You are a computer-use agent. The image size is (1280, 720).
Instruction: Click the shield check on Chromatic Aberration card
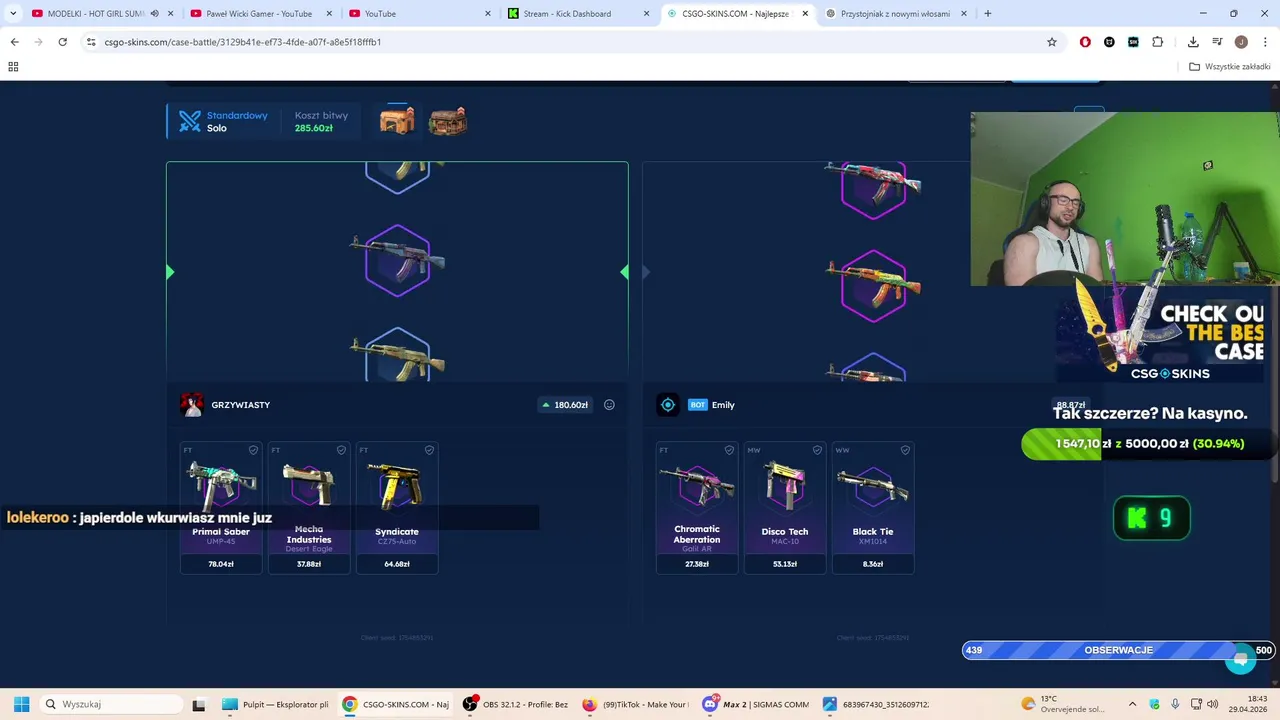coord(729,450)
